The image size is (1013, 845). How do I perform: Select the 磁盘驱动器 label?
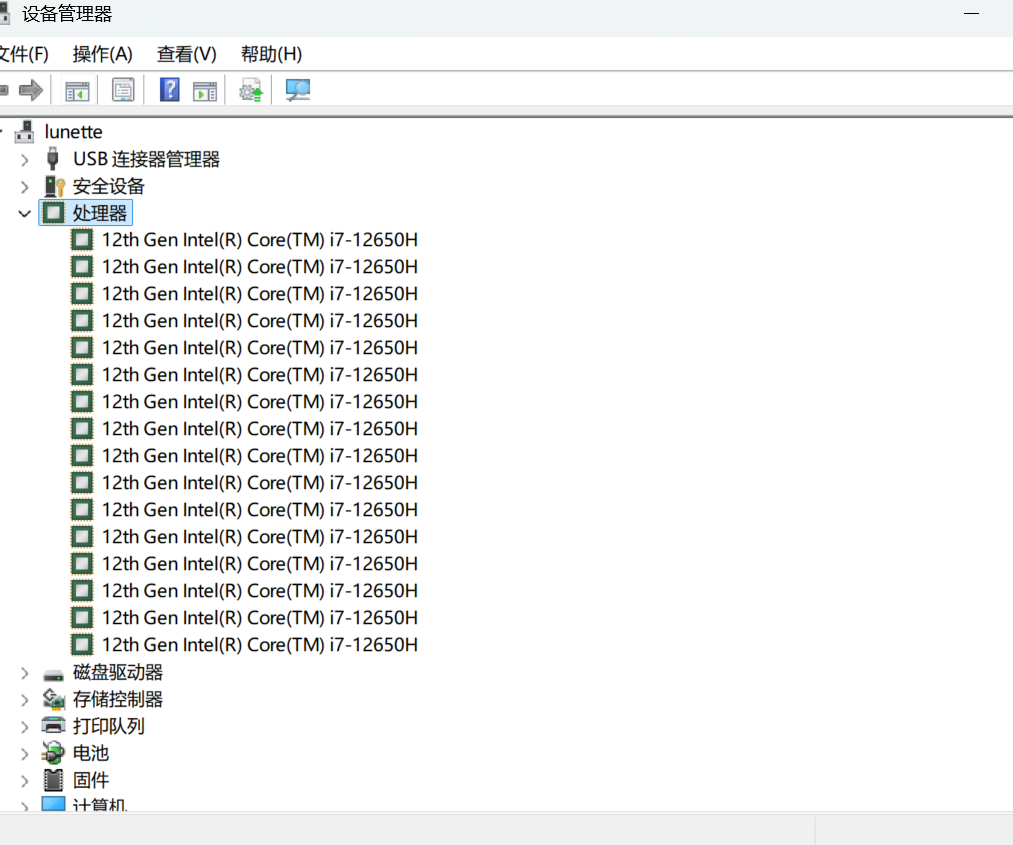(x=118, y=673)
